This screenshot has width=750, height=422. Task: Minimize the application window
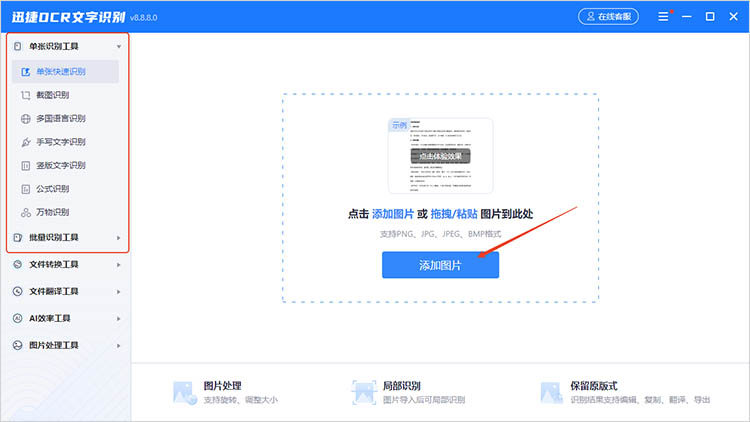687,17
